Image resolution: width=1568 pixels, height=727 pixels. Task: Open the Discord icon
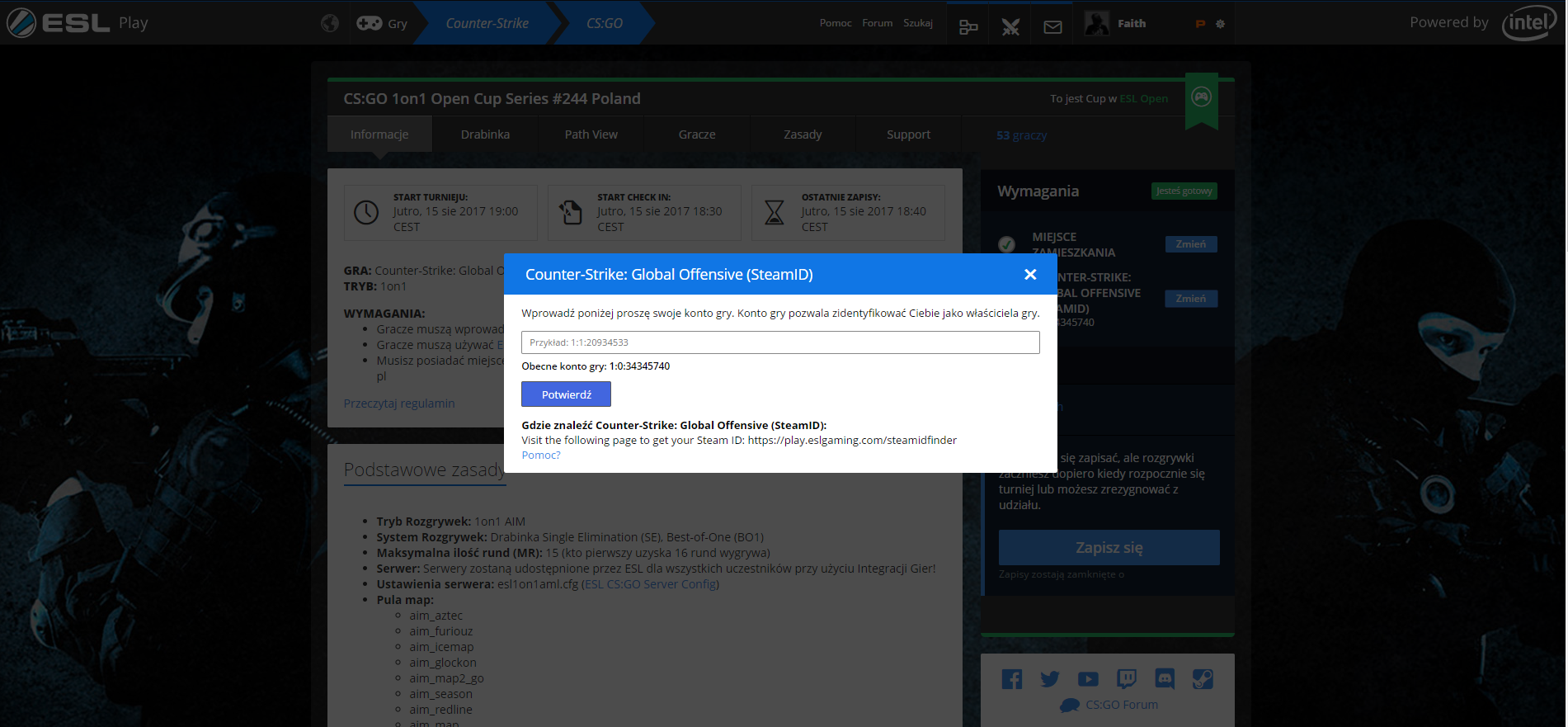click(1165, 679)
